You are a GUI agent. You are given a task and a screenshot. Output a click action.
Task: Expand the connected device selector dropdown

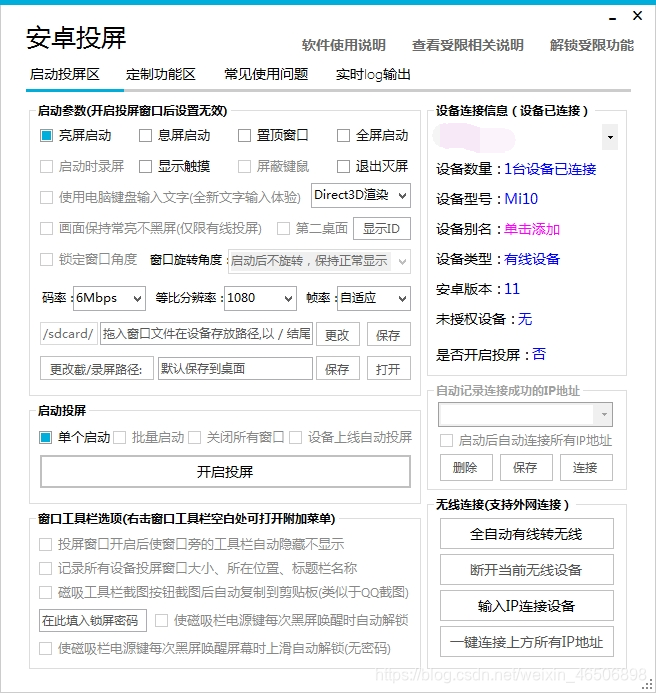pyautogui.click(x=610, y=137)
